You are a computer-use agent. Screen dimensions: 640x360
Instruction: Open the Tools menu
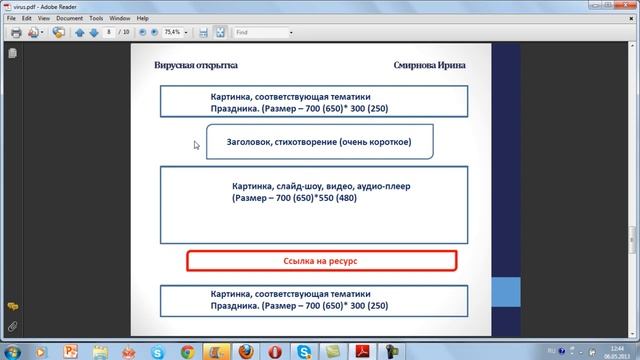click(96, 18)
